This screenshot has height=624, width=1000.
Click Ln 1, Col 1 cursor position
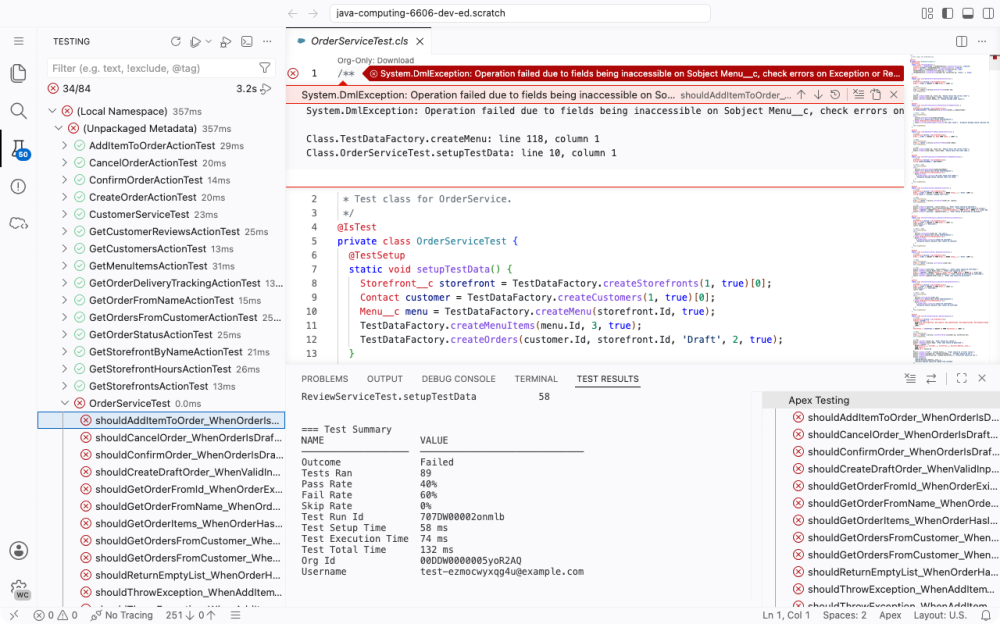click(786, 615)
